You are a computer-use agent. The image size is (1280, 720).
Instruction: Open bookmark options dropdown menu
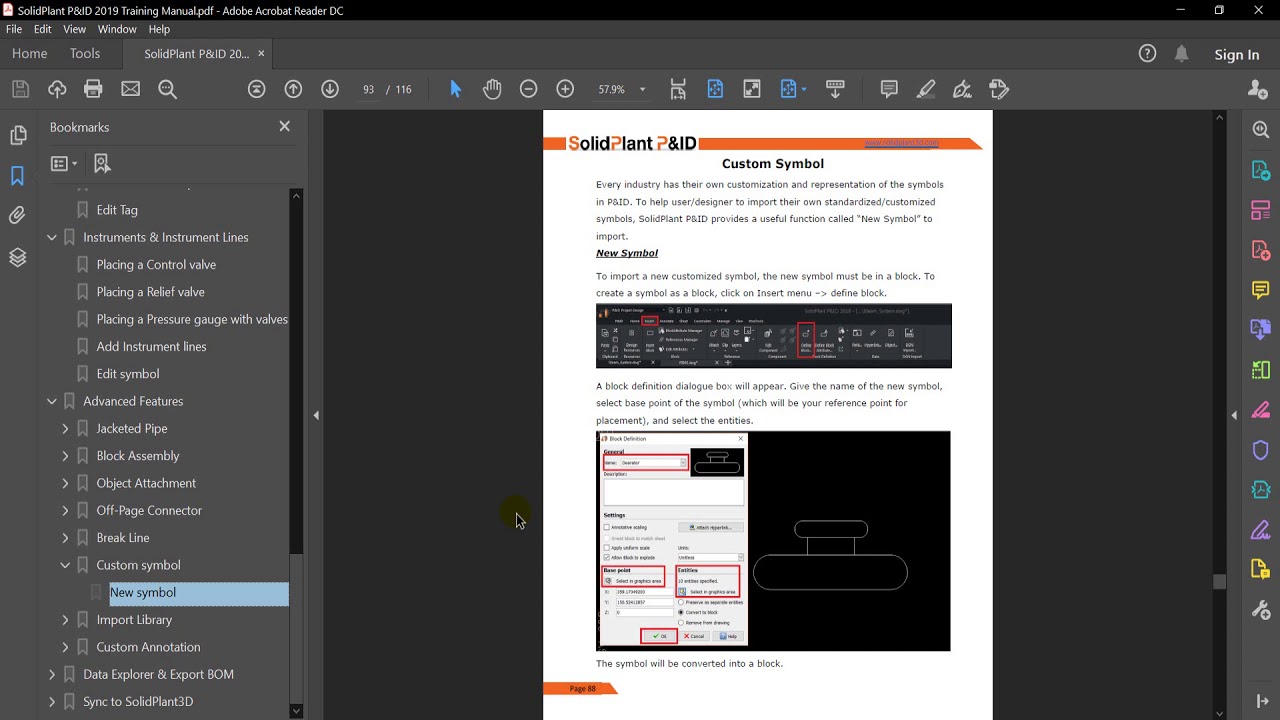point(64,163)
